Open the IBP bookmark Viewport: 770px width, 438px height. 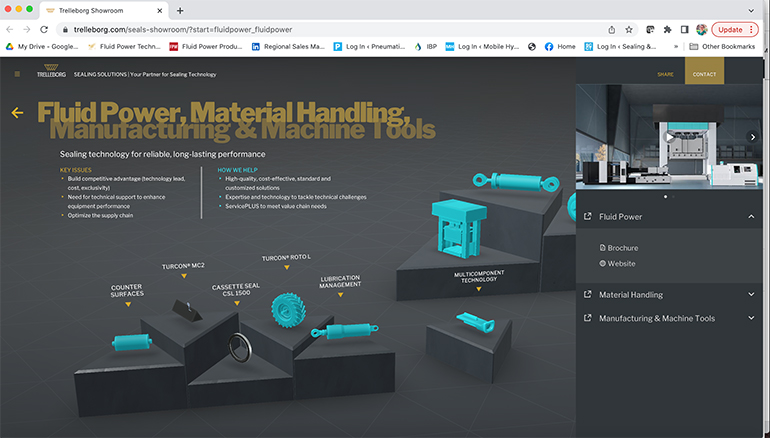[x=426, y=47]
